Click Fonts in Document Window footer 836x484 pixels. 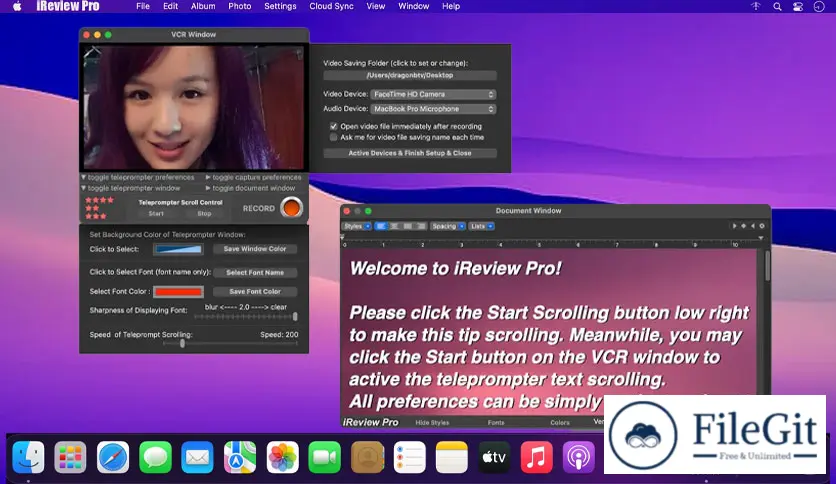click(496, 422)
